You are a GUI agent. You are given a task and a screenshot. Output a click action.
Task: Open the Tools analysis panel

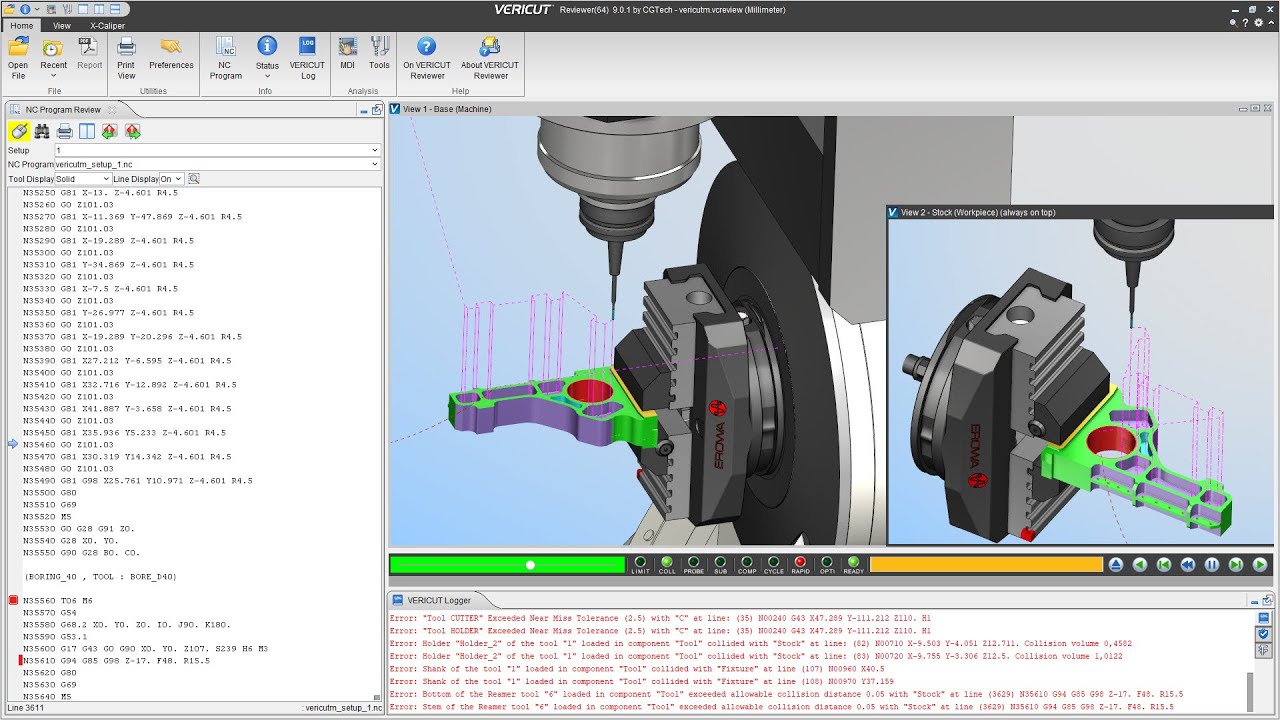tap(379, 53)
